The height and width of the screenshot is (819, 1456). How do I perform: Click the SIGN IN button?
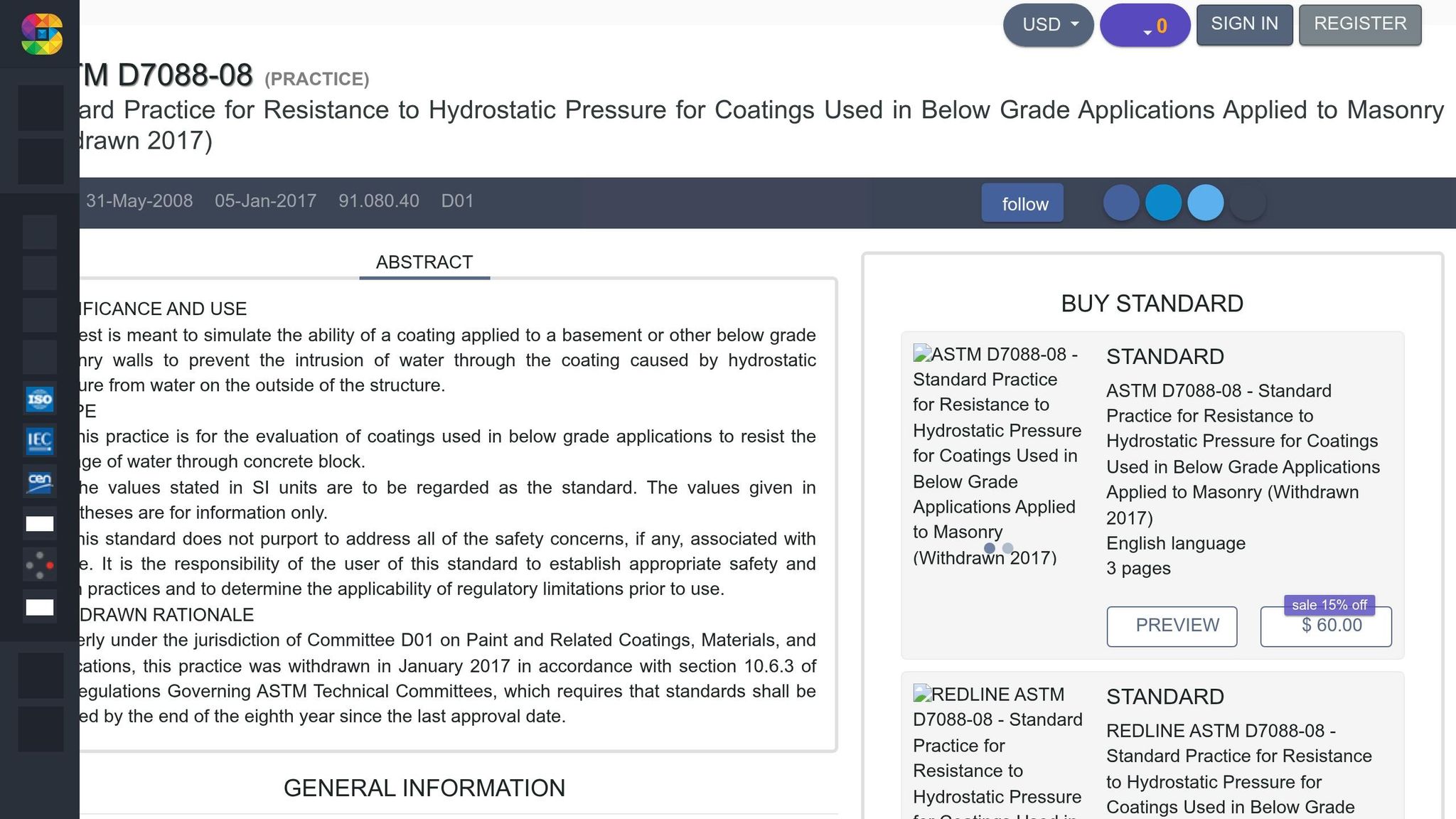click(1244, 24)
